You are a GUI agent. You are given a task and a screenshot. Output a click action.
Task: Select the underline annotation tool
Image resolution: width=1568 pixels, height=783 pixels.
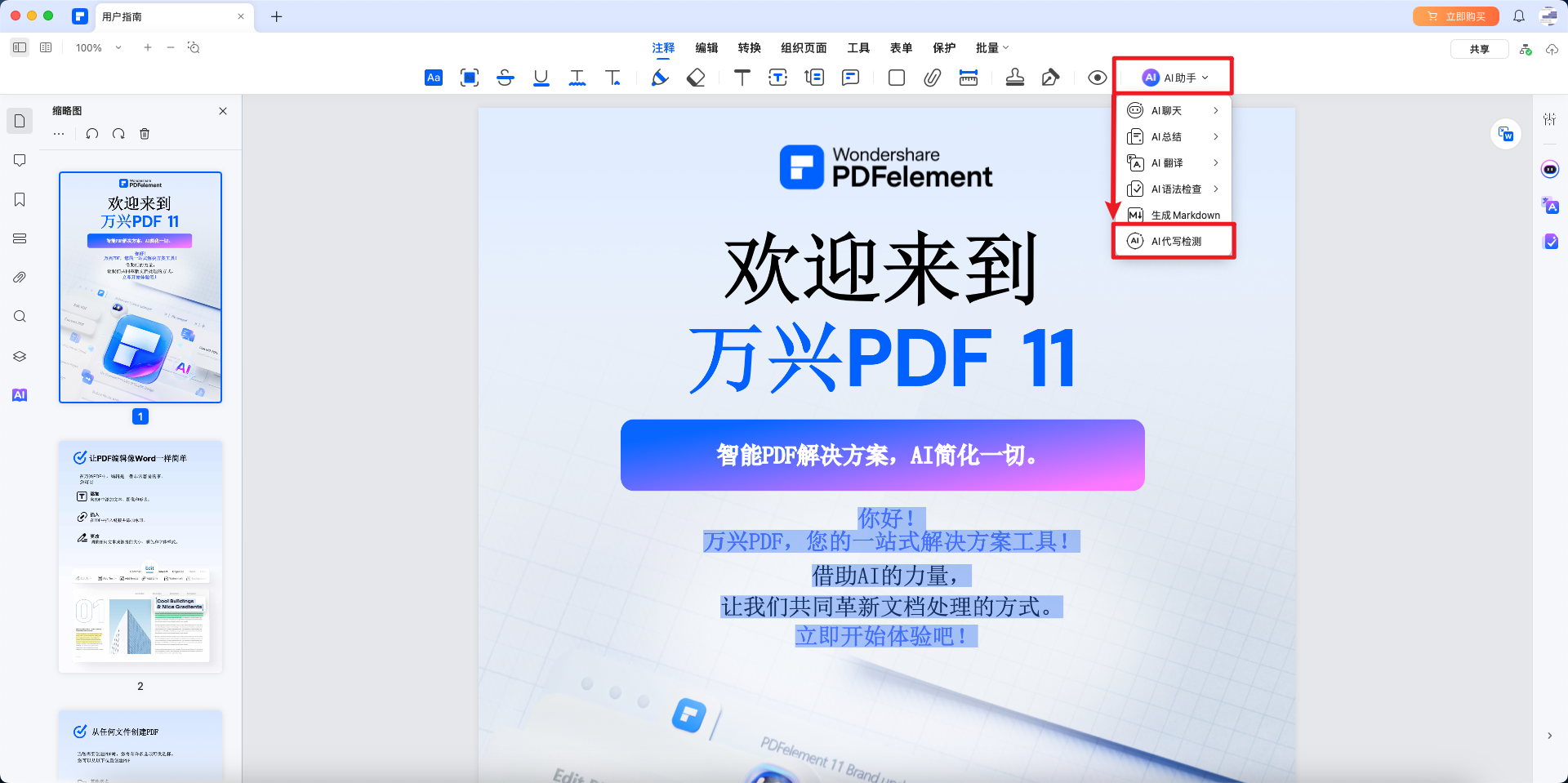[541, 78]
